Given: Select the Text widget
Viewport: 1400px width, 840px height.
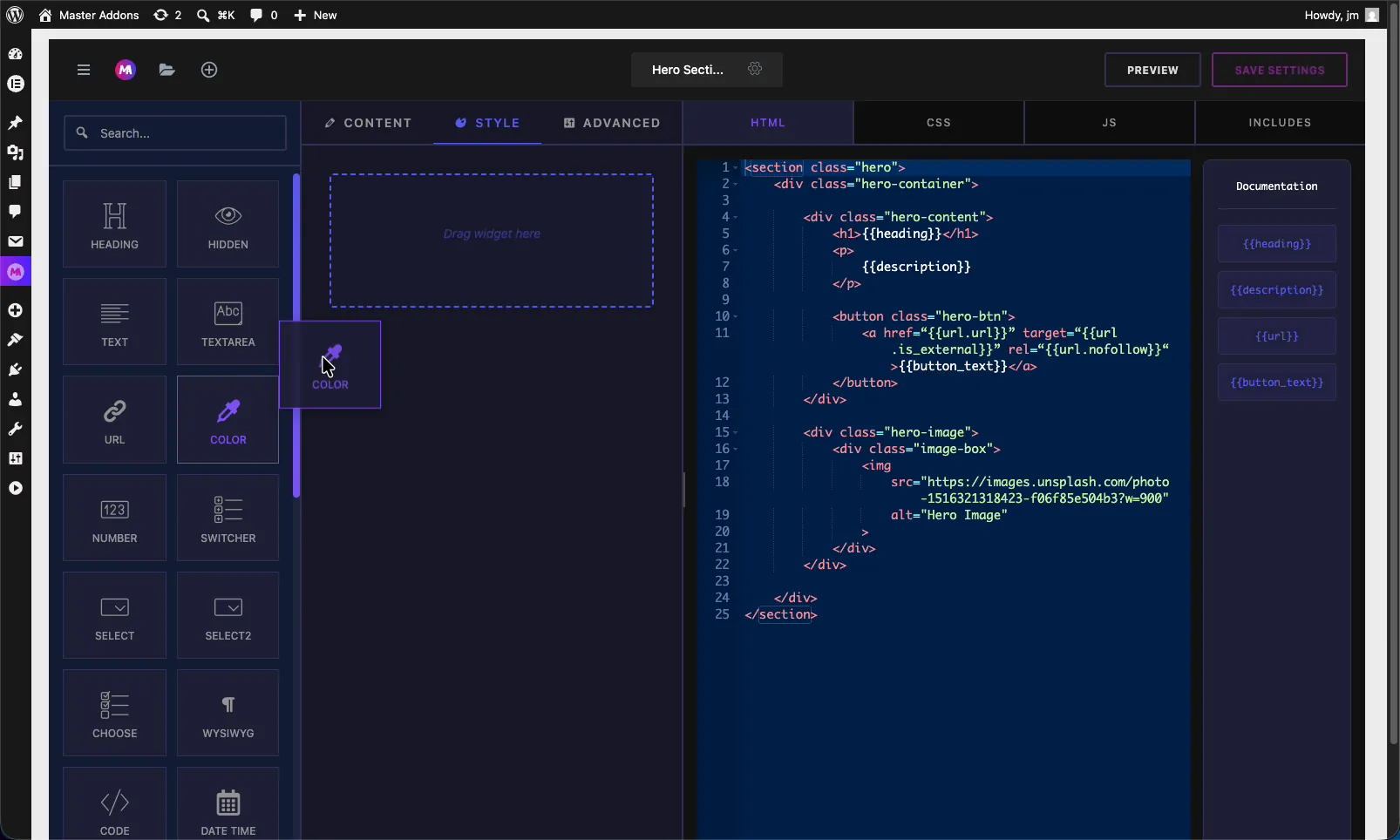Looking at the screenshot, I should [x=114, y=322].
